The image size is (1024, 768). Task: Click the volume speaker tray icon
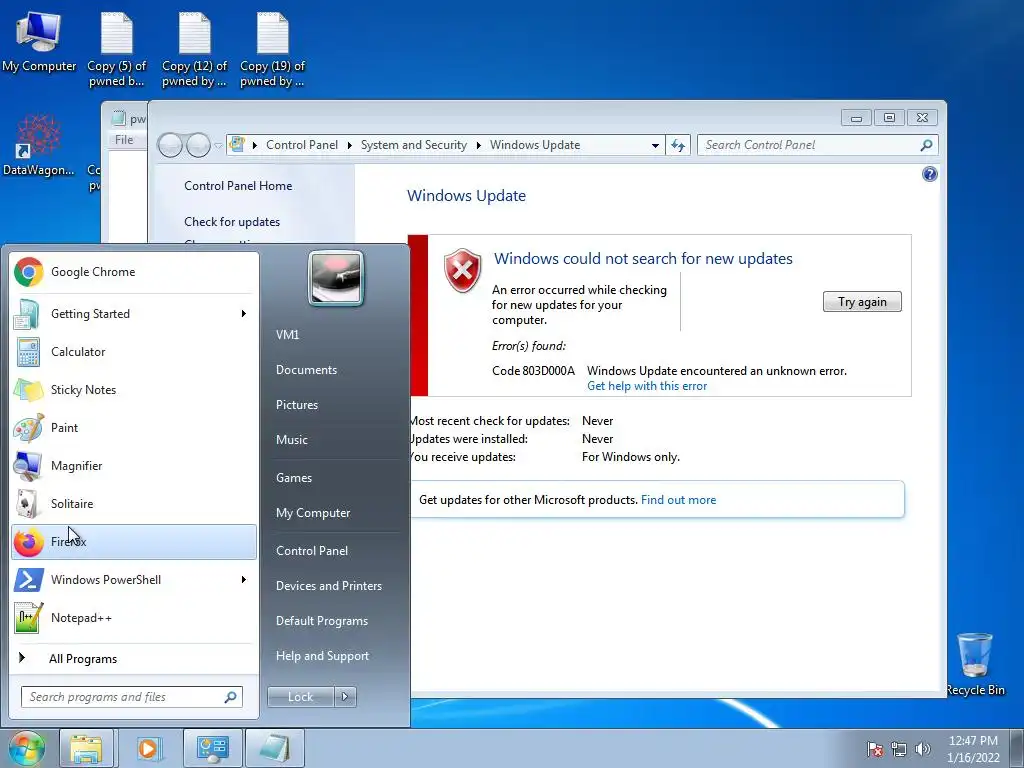tap(922, 749)
